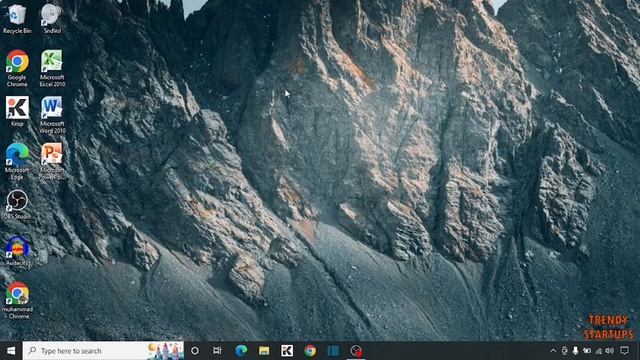Launch Google Chrome from the taskbar

pyautogui.click(x=310, y=351)
